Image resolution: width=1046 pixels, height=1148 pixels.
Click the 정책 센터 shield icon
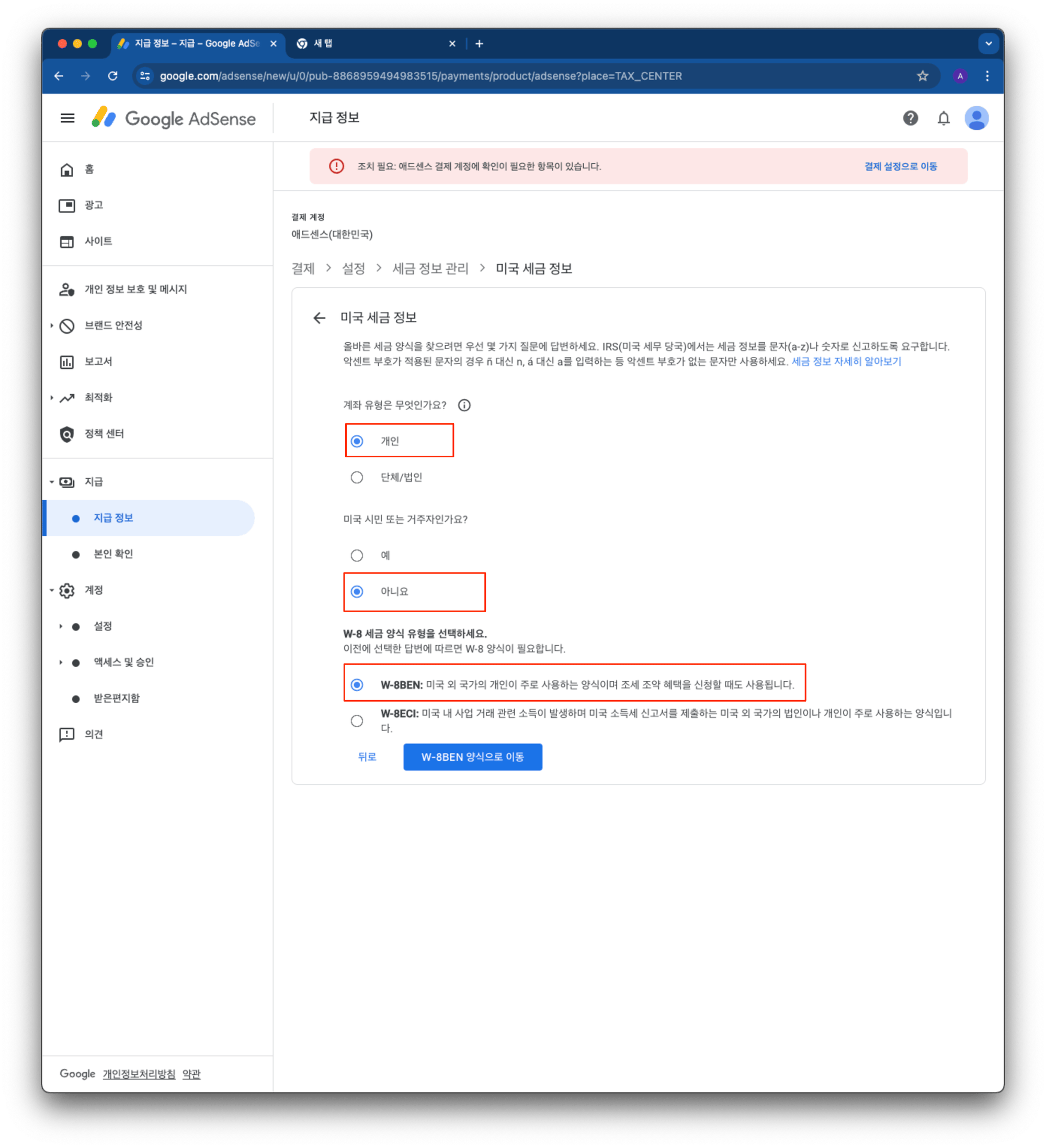point(66,434)
